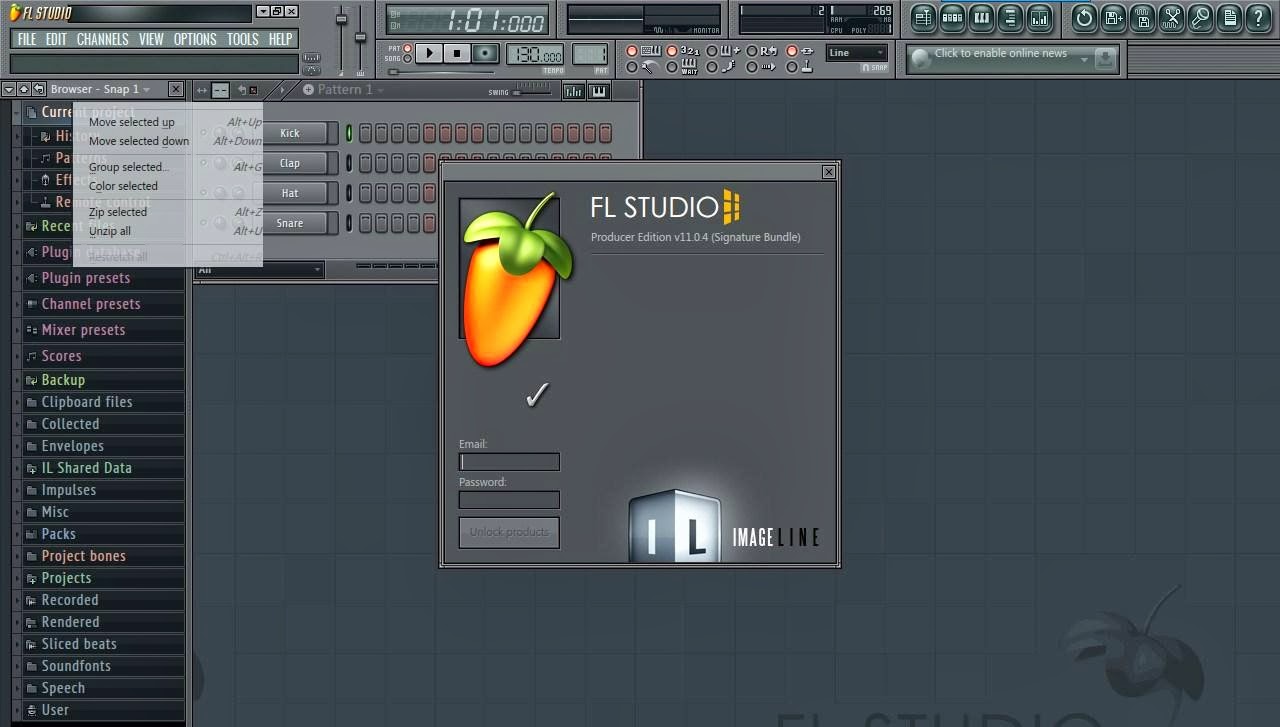
Task: Toggle the 3-2-1 recording countdown
Action: [672, 51]
